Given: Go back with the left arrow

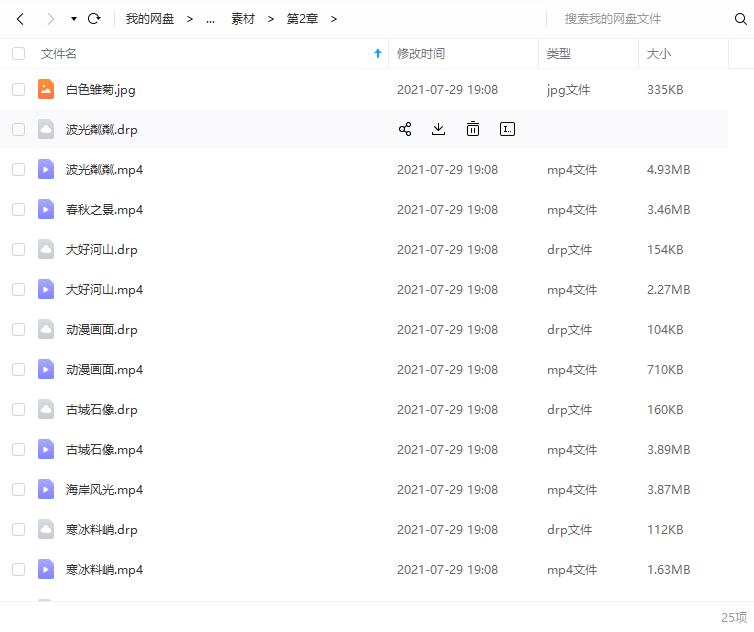Looking at the screenshot, I should pos(20,19).
